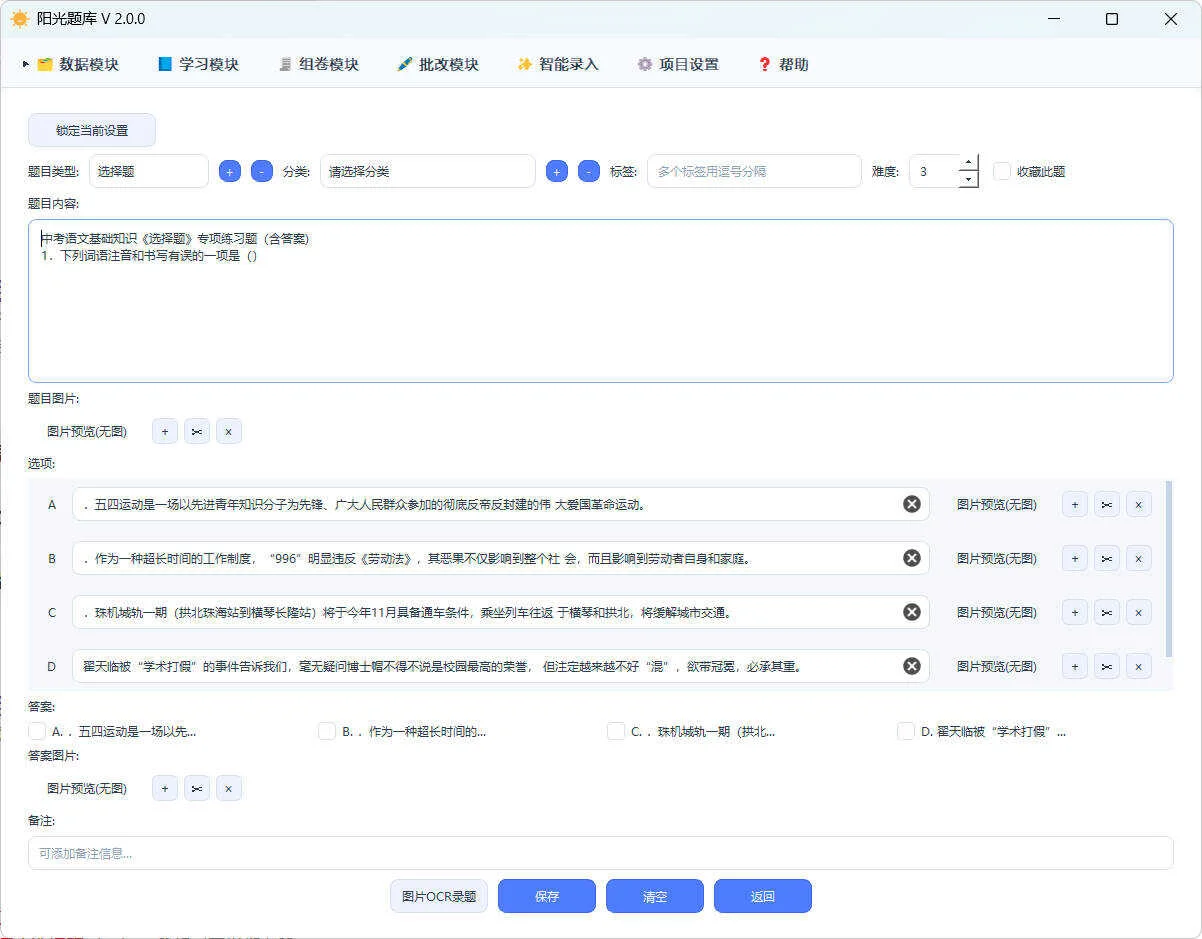Clear option A text using its clear icon
Image resolution: width=1202 pixels, height=939 pixels.
pos(911,504)
